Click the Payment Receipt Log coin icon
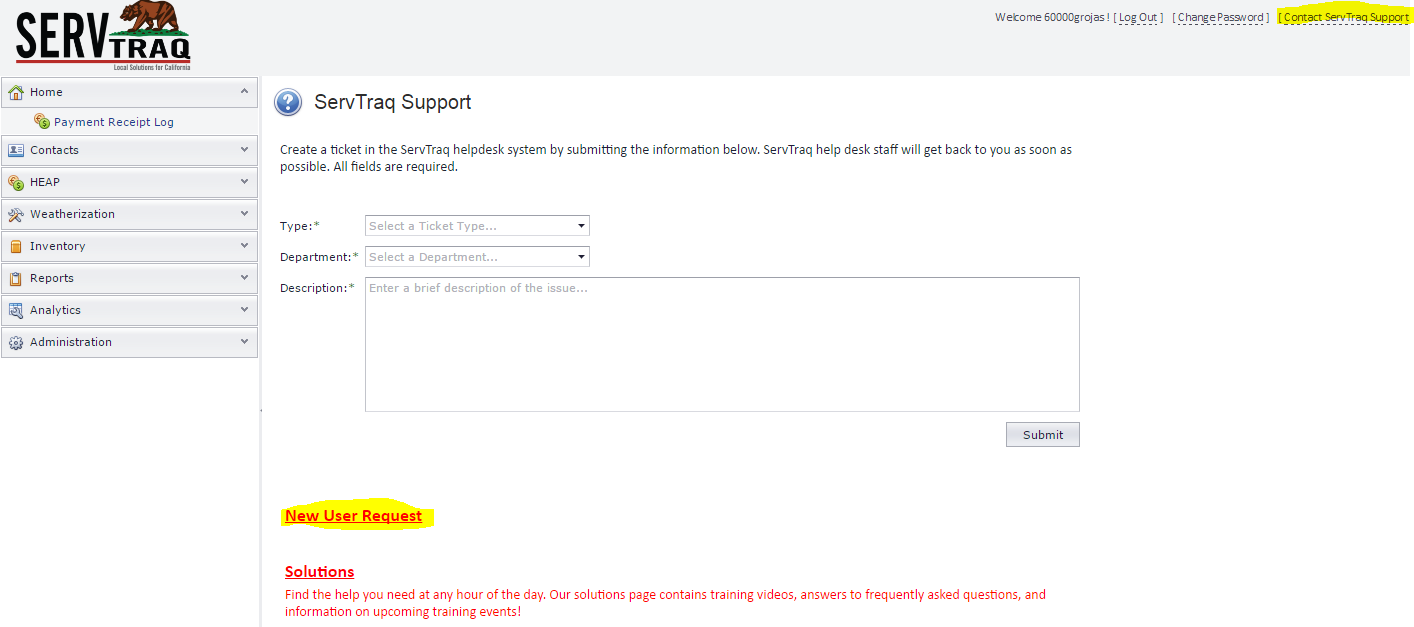The height and width of the screenshot is (627, 1414). click(x=42, y=121)
